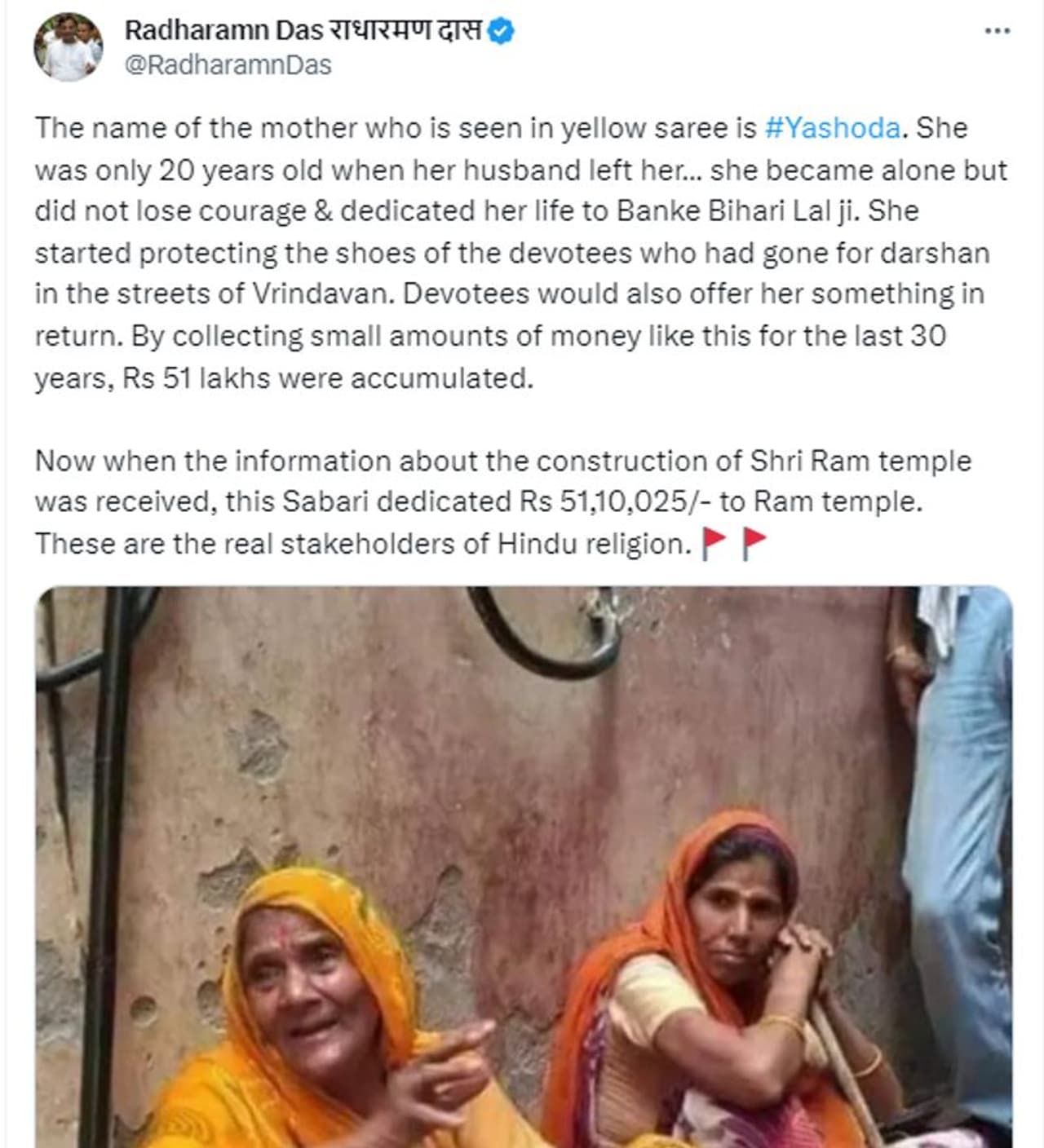
Task: Click the @RadharamnDas handle
Action: [x=228, y=65]
